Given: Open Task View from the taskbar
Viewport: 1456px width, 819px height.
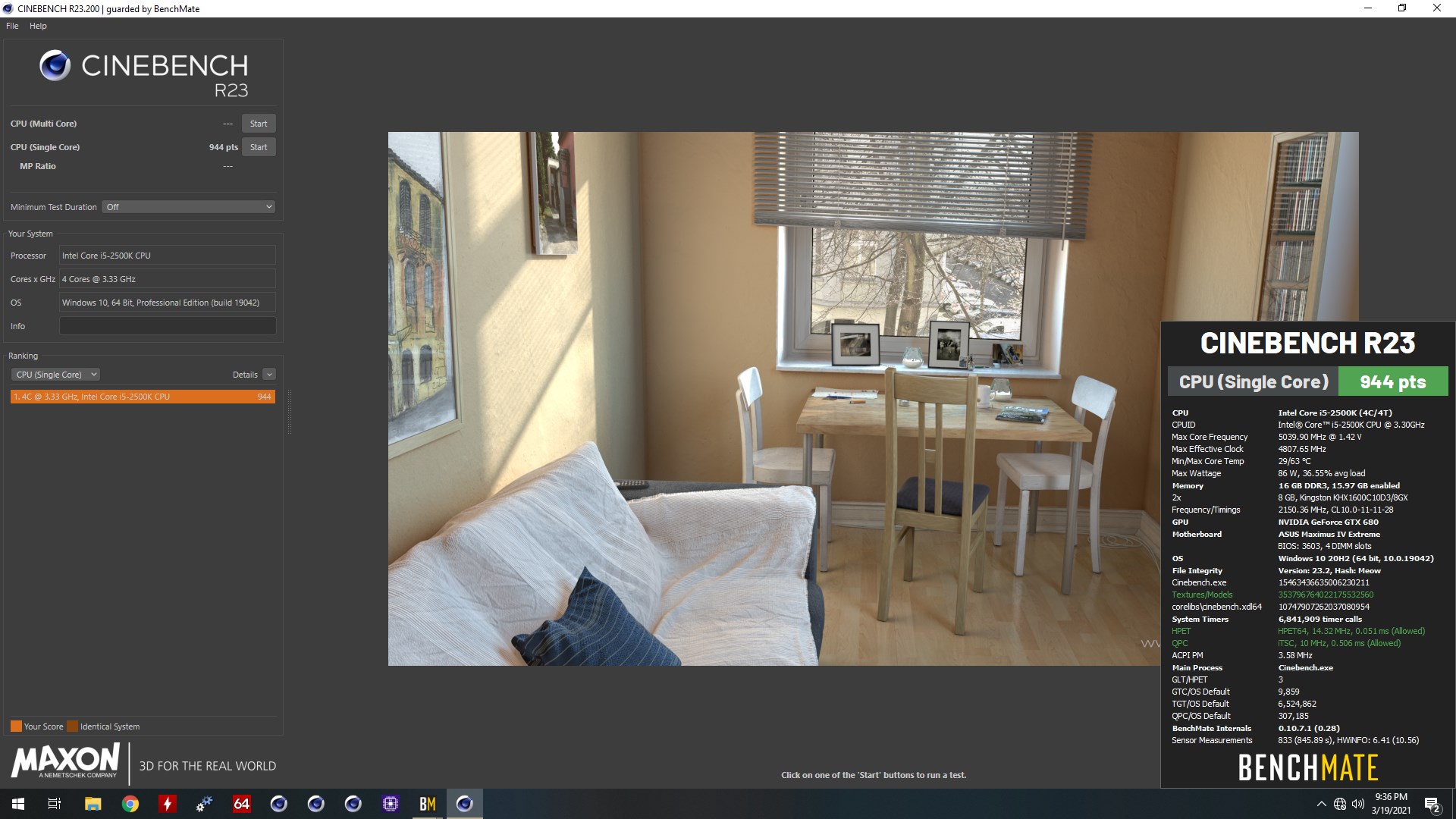Looking at the screenshot, I should tap(55, 804).
